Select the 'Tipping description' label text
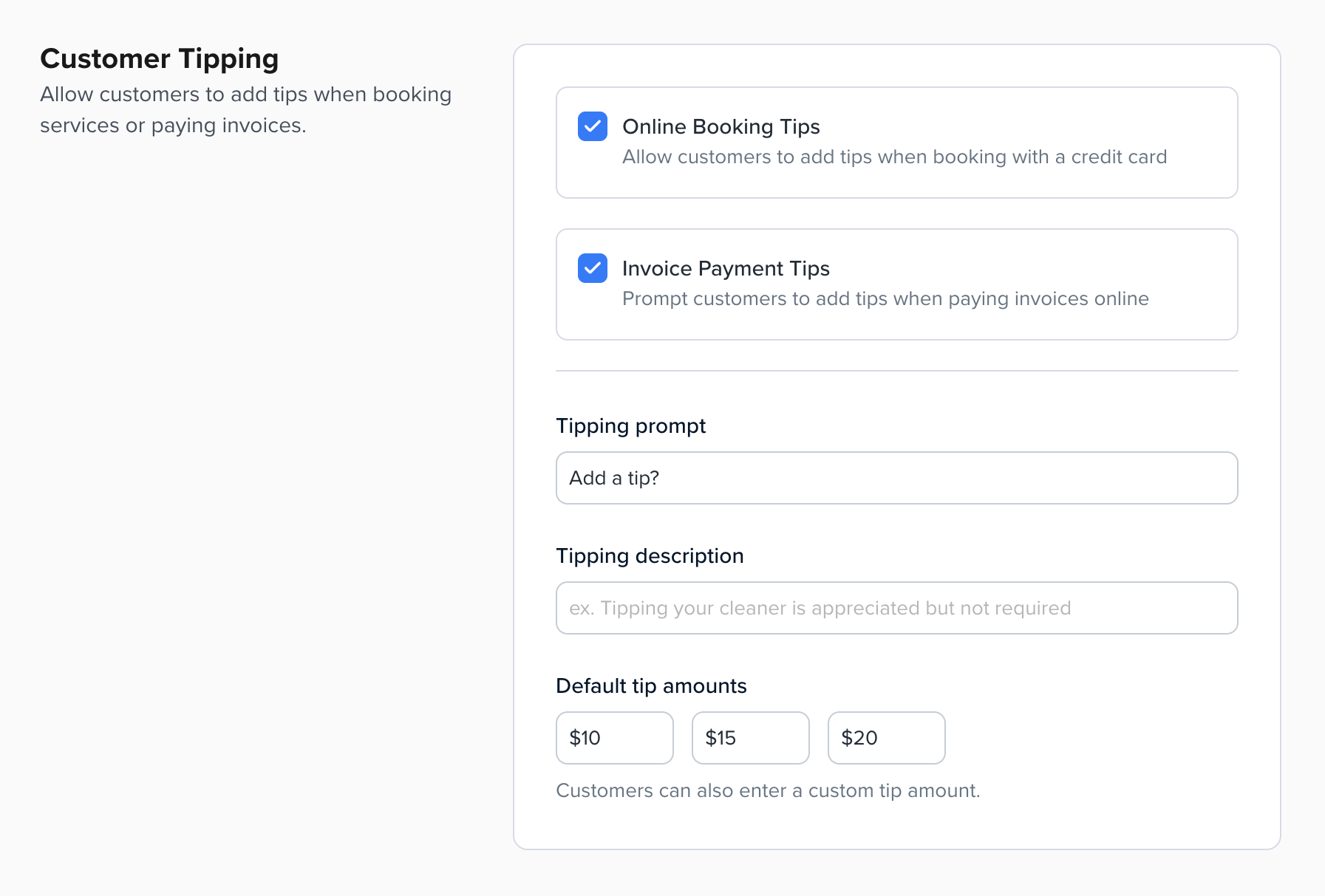This screenshot has width=1325, height=896. click(650, 555)
